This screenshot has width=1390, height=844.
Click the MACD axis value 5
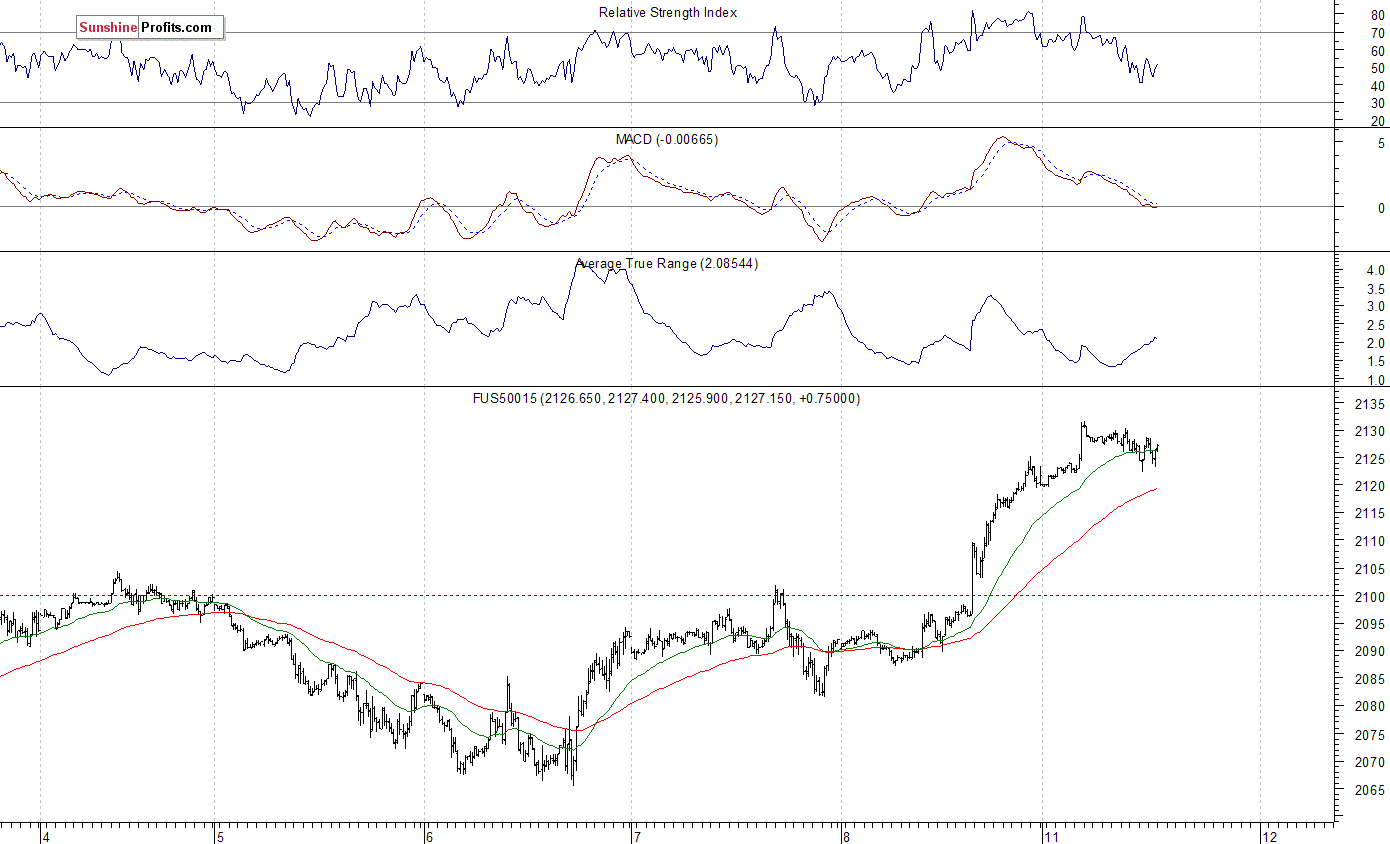pyautogui.click(x=1381, y=144)
